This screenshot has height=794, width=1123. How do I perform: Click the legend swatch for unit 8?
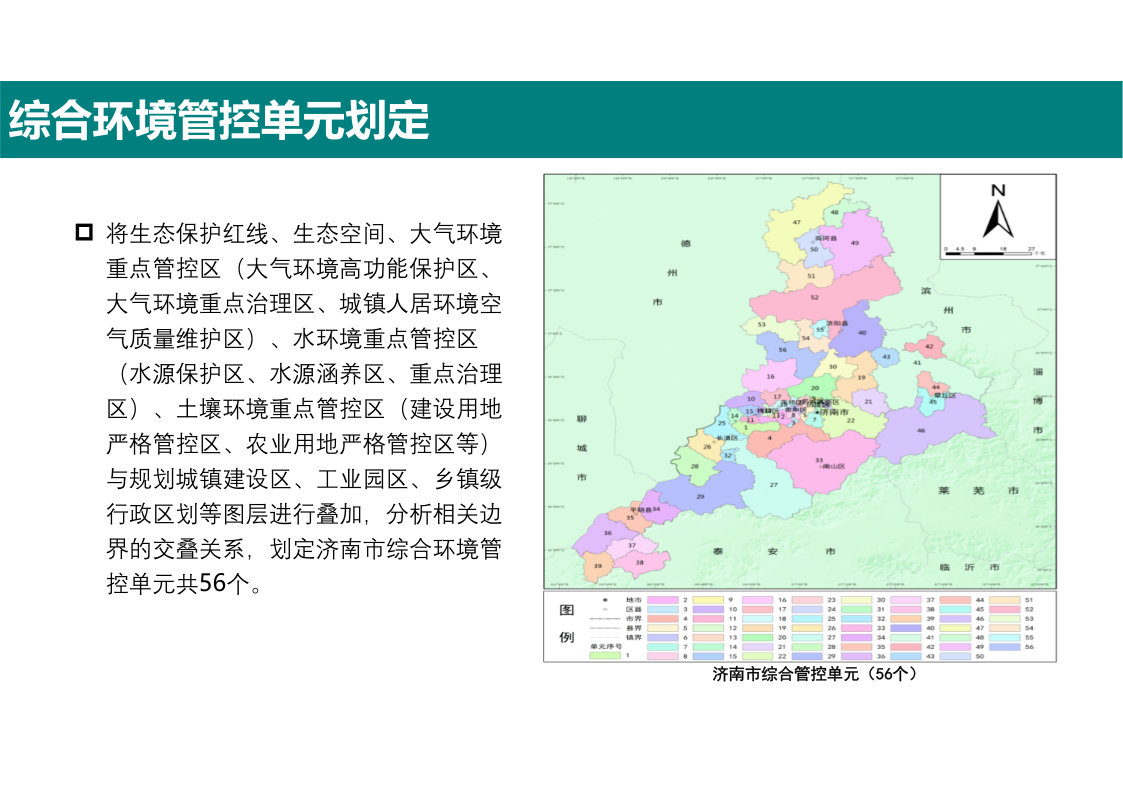coord(662,656)
